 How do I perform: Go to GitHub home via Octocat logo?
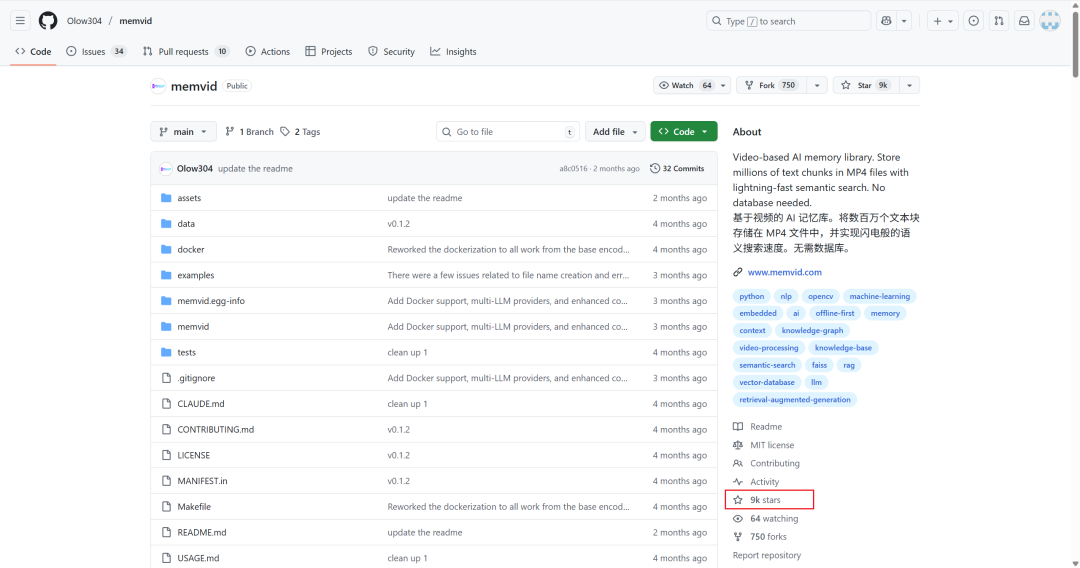point(48,21)
